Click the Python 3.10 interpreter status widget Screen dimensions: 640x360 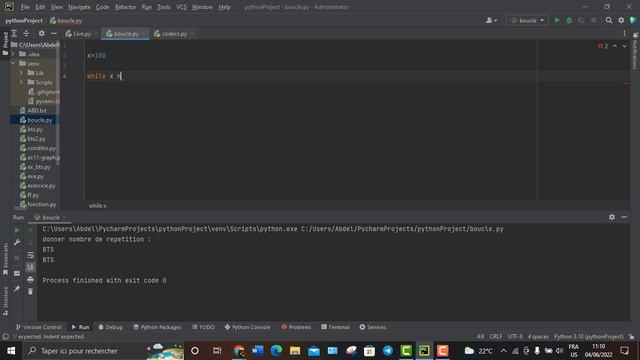coord(589,337)
